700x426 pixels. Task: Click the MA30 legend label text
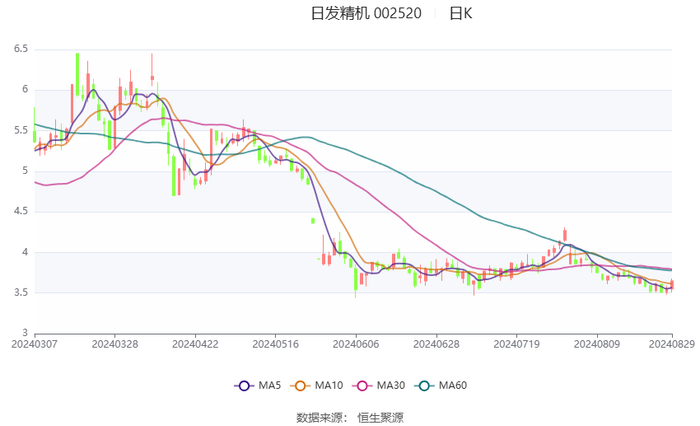pyautogui.click(x=391, y=385)
